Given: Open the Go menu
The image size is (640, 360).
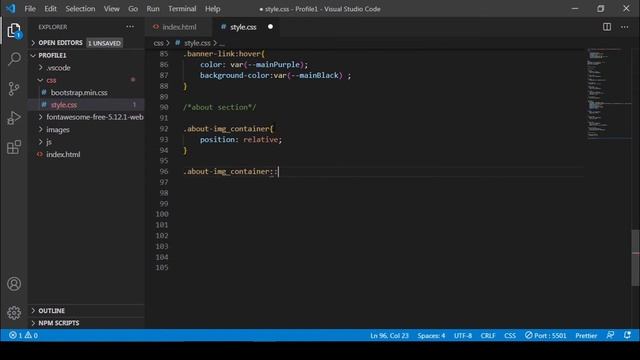Looking at the screenshot, I should pyautogui.click(x=133, y=9).
